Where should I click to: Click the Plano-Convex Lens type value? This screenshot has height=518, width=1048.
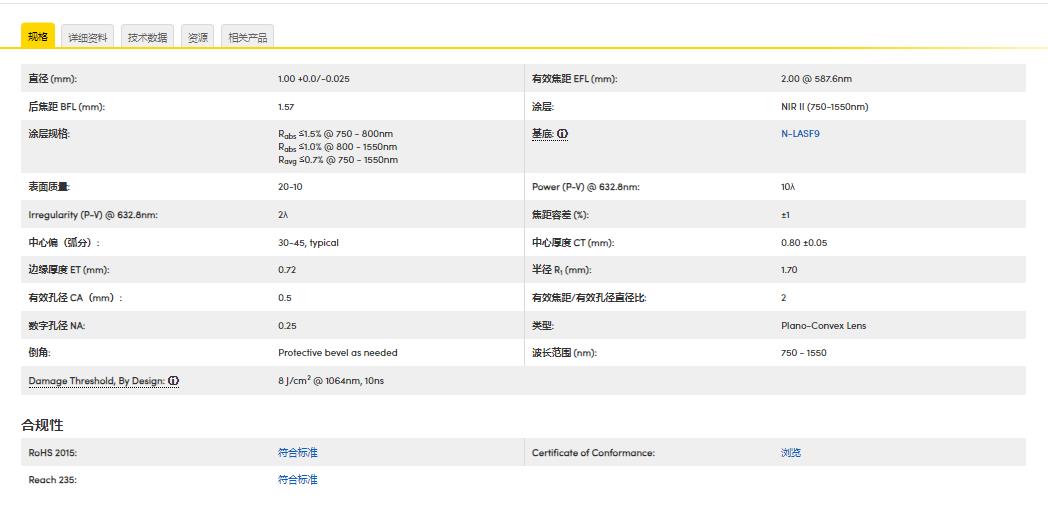tap(823, 326)
